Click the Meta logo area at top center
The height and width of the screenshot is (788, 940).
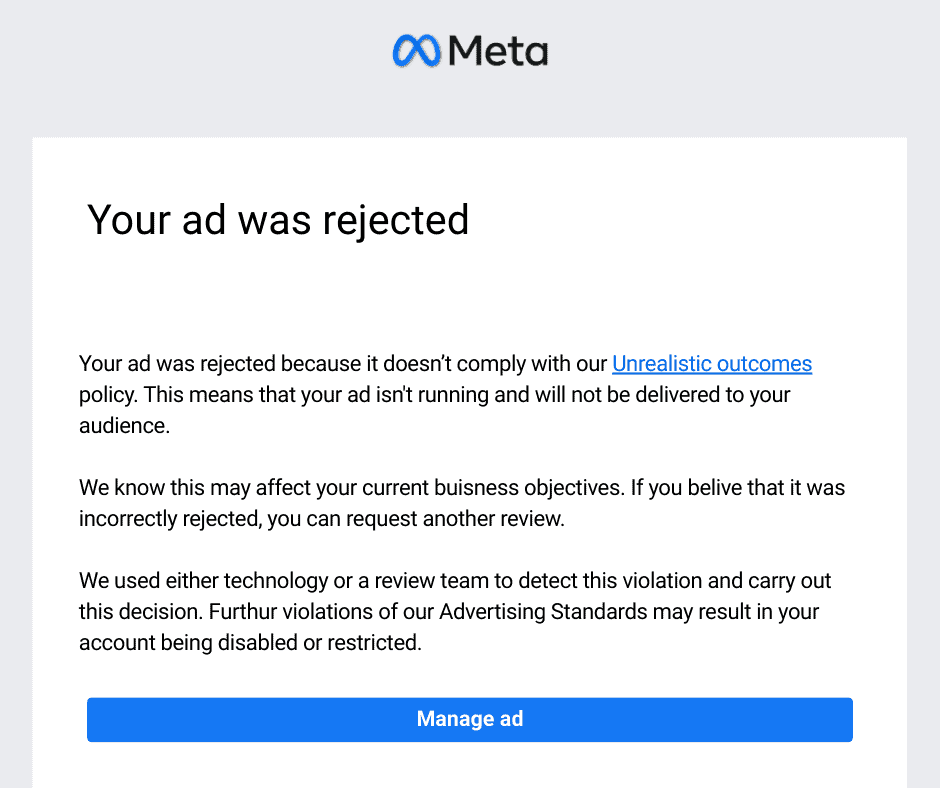click(470, 50)
